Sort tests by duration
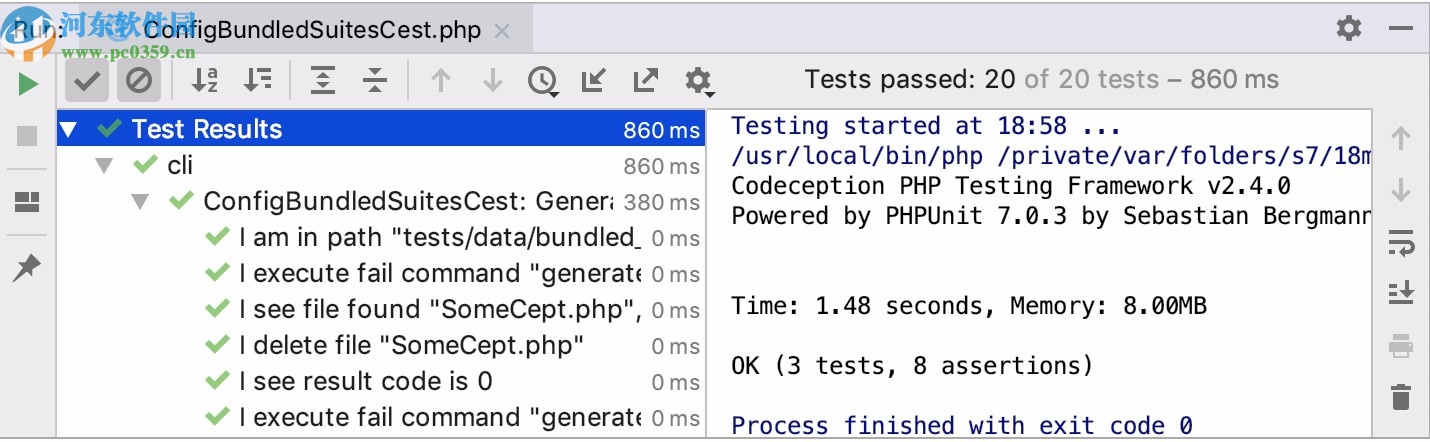This screenshot has height=442, width=1430. pos(258,80)
